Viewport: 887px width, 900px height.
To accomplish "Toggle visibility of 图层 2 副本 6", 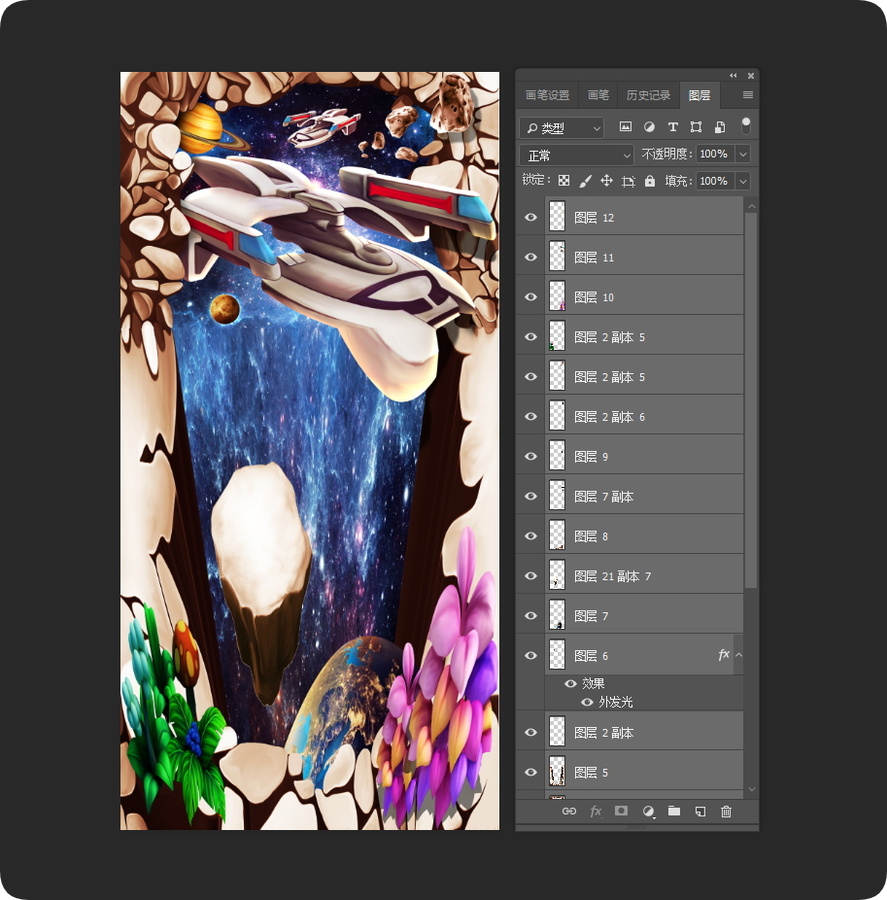I will [530, 416].
